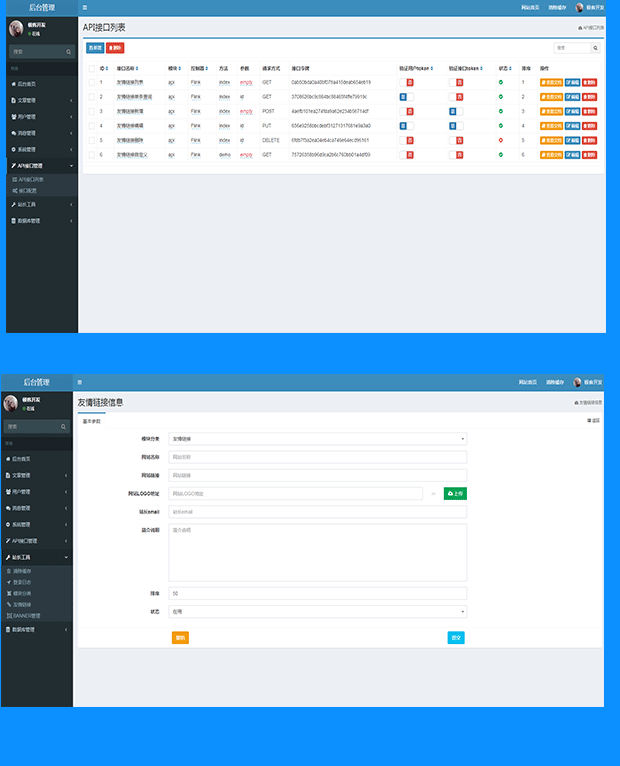Expand 系统管理 in API list sidebar
This screenshot has width=620, height=766.
click(x=42, y=149)
